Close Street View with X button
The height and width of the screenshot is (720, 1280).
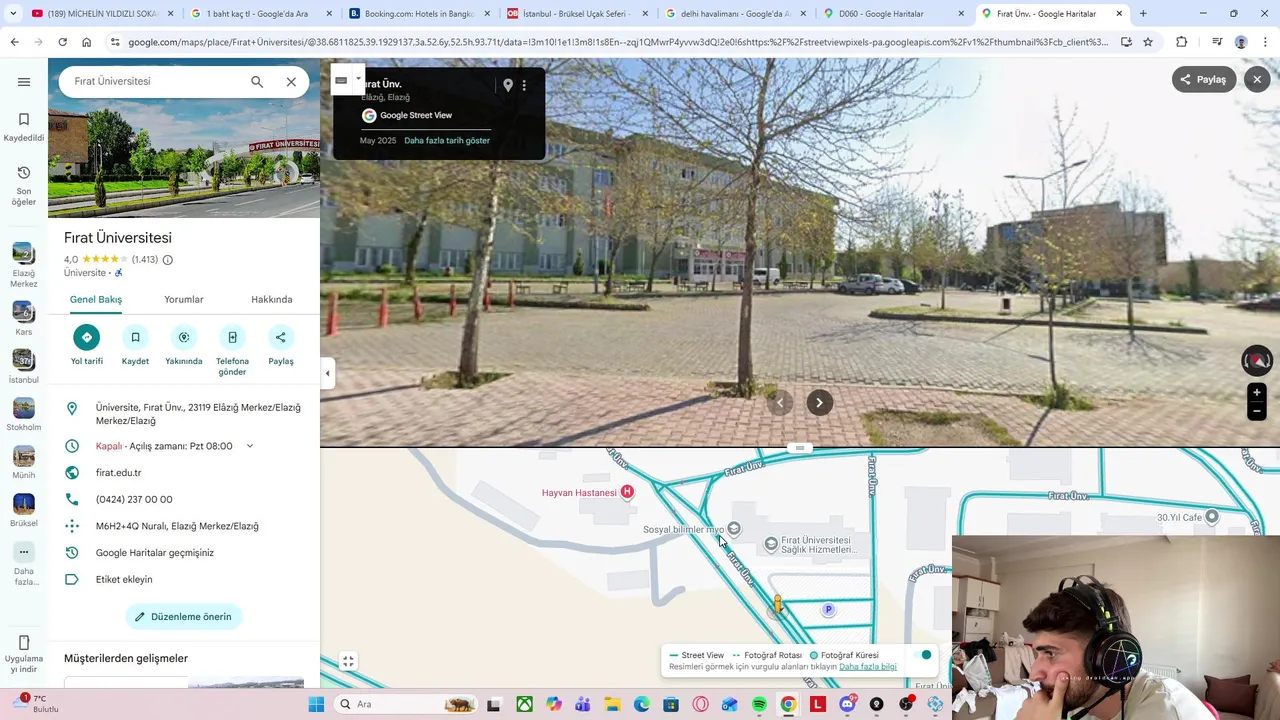pos(1257,80)
